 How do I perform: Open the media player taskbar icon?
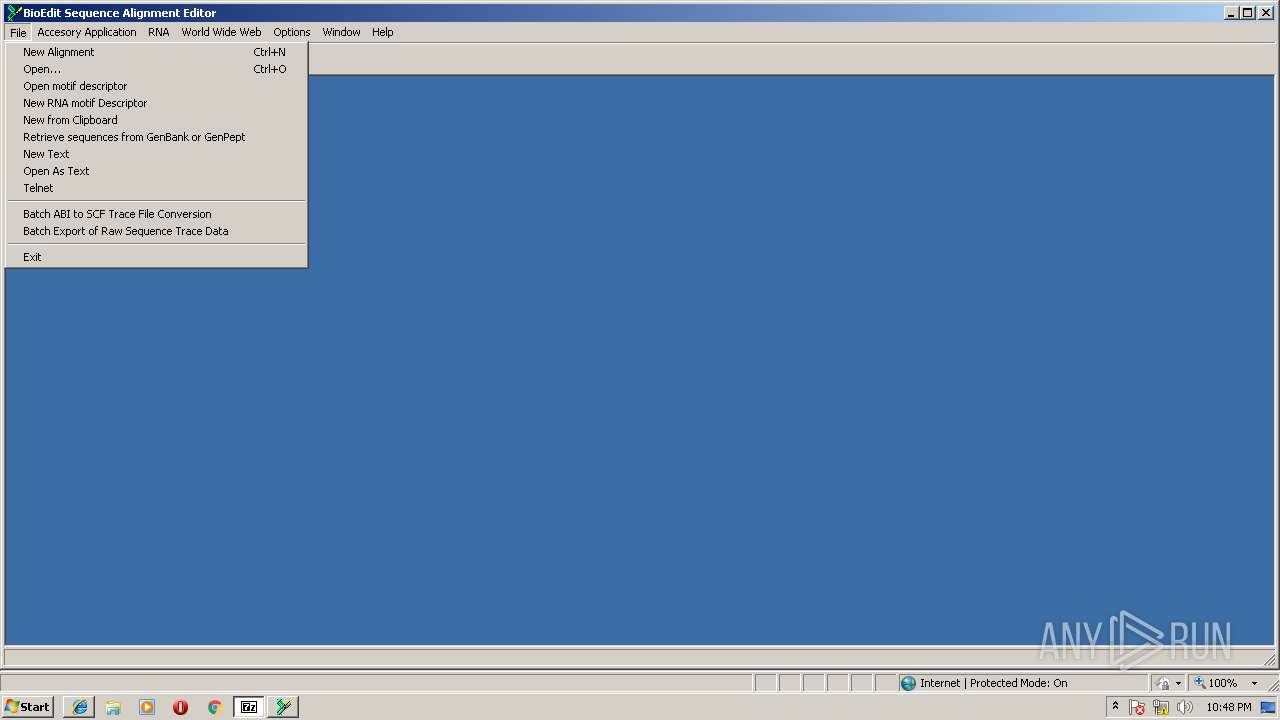click(x=147, y=707)
